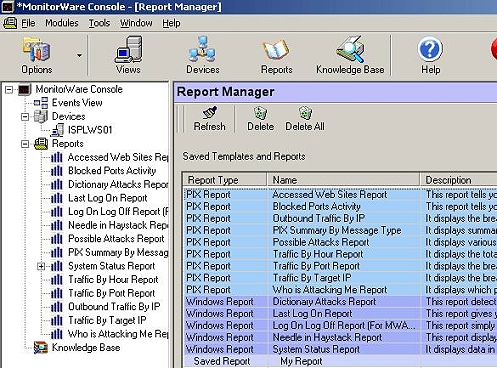
Task: Open the Modules menu
Action: (62, 23)
